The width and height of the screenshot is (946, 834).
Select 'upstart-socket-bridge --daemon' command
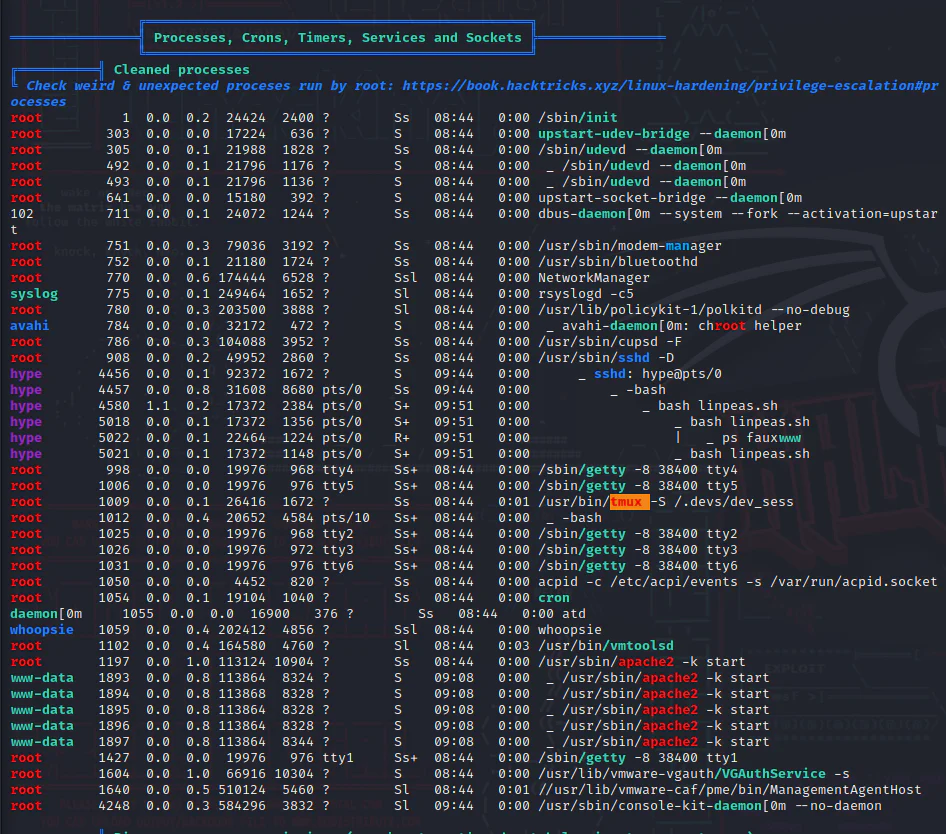(670, 198)
